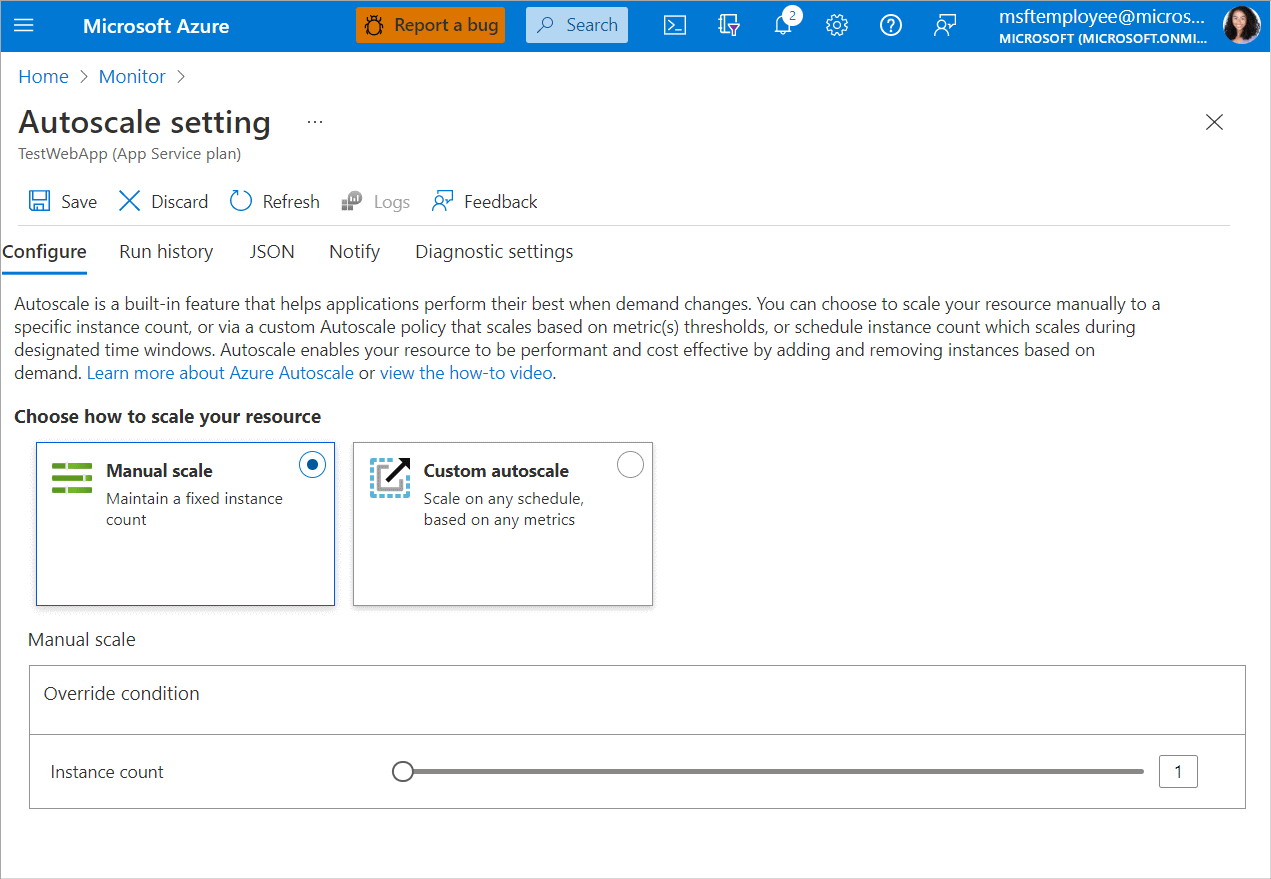The image size is (1271, 879).
Task: Save the autoscale setting
Action: point(63,201)
